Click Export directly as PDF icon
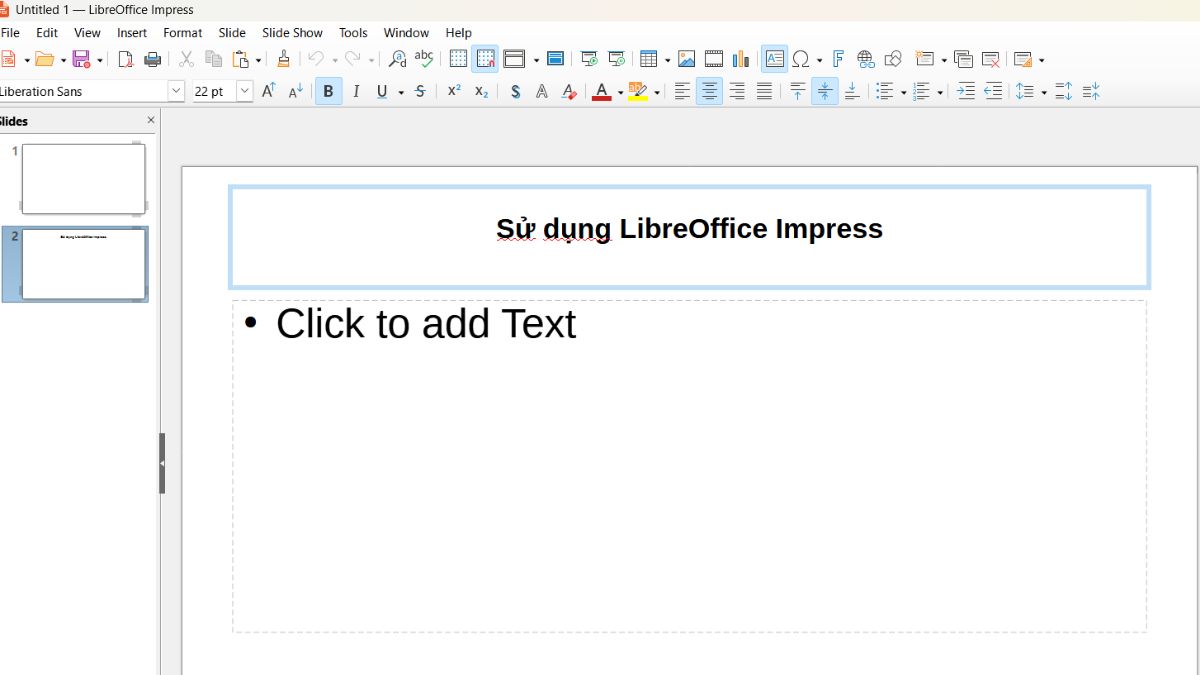The width and height of the screenshot is (1200, 675). (126, 59)
